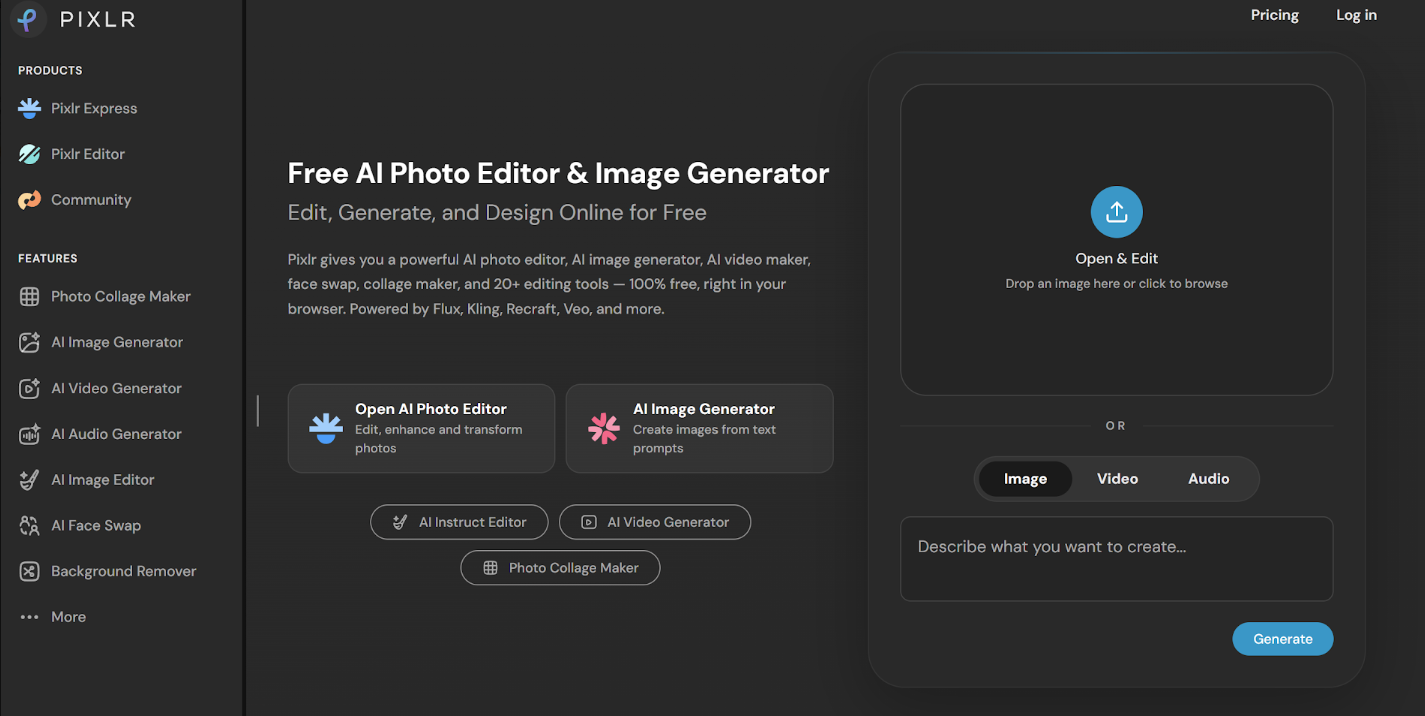The width and height of the screenshot is (1425, 716).
Task: Open the sidebar AI Image Generator label
Action: [117, 342]
